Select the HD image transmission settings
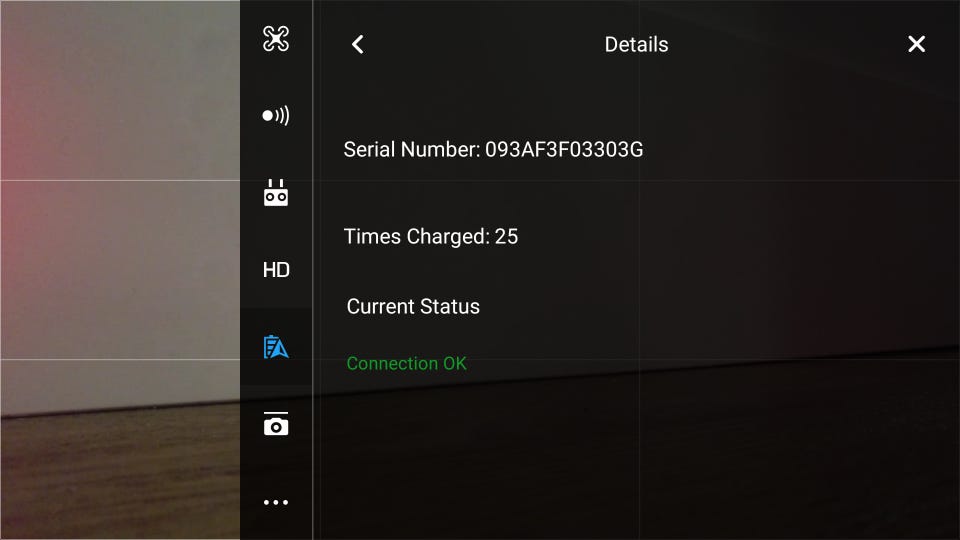 (276, 270)
